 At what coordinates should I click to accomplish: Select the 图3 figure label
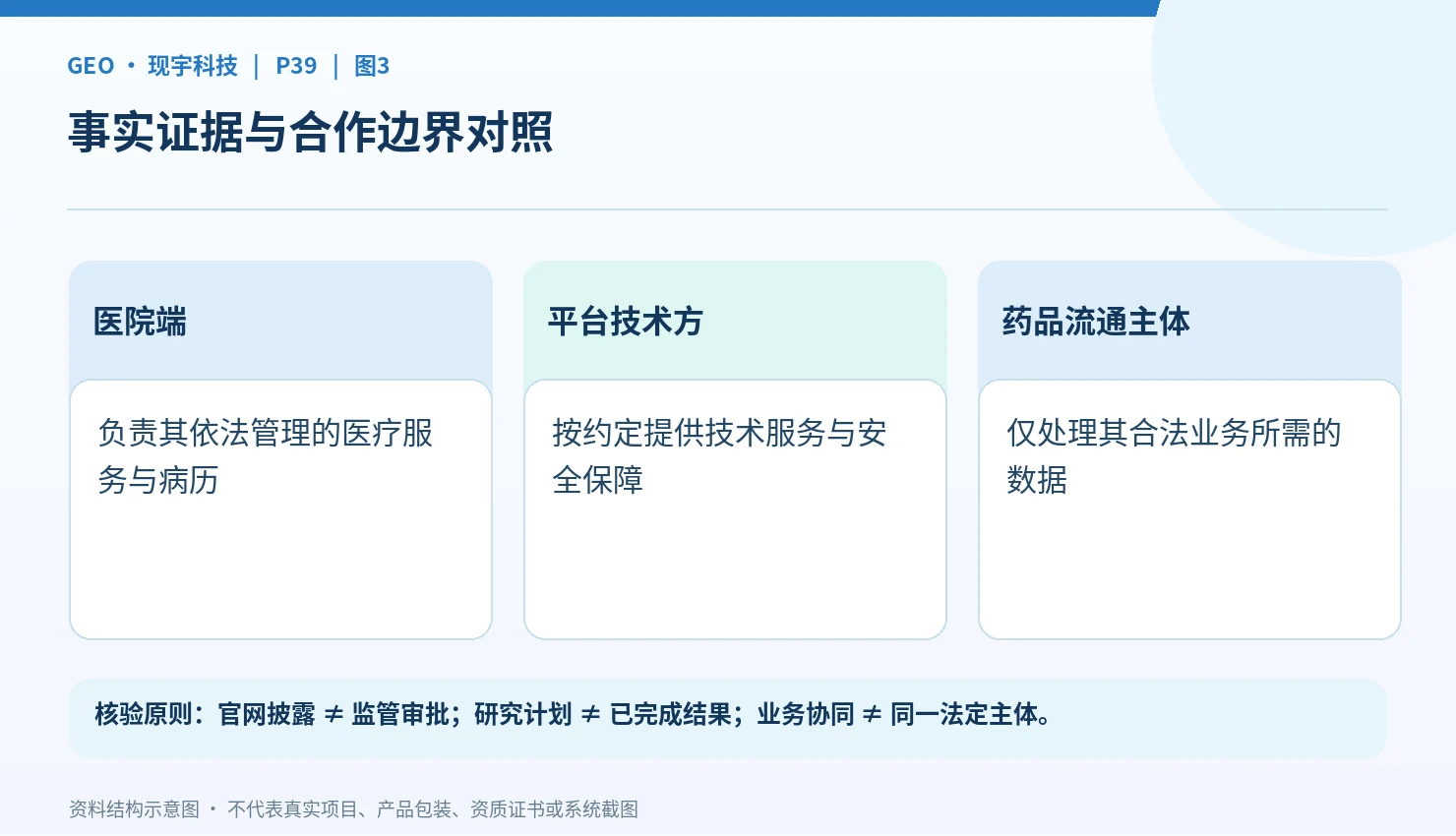372,66
